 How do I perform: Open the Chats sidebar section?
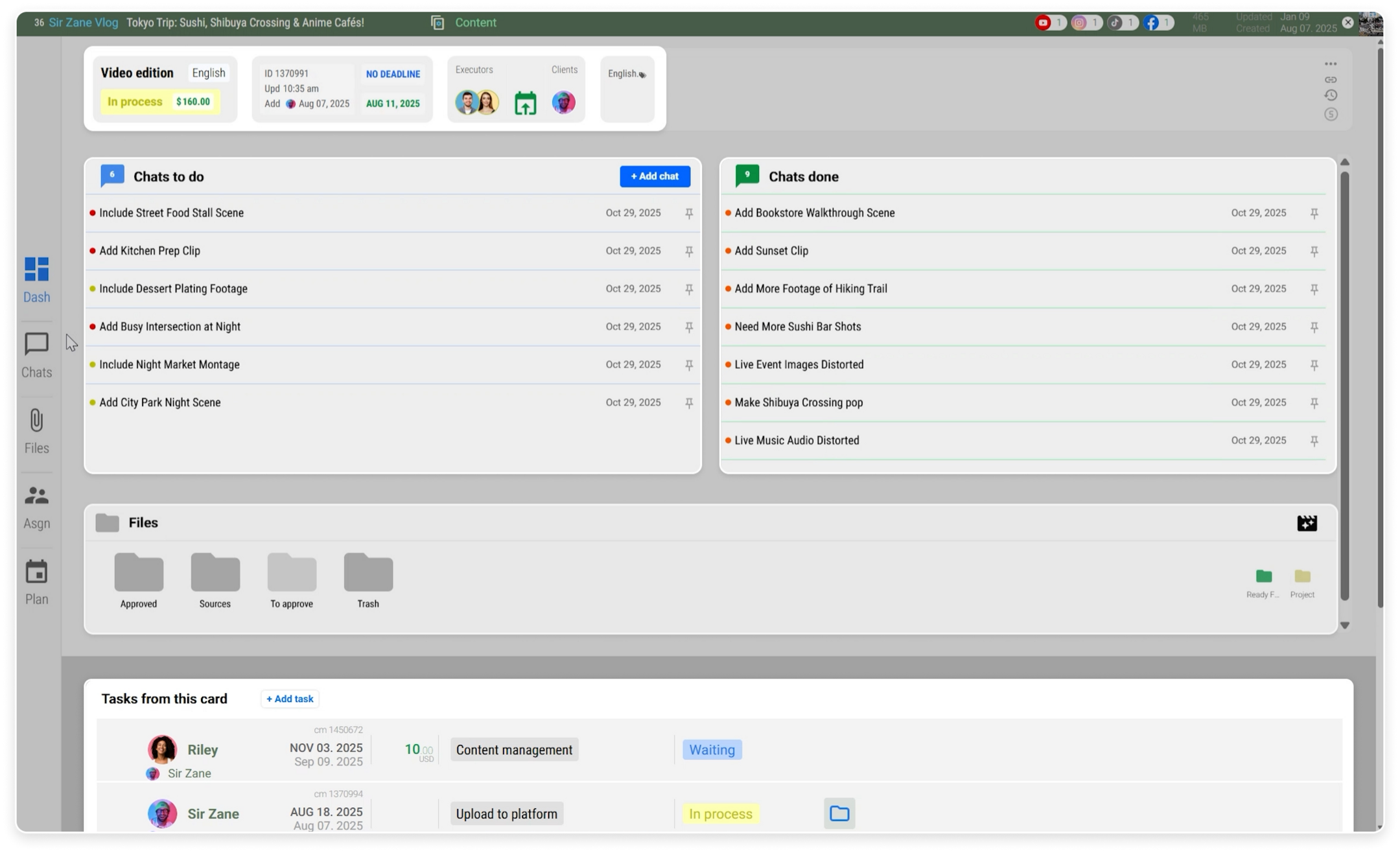(36, 355)
